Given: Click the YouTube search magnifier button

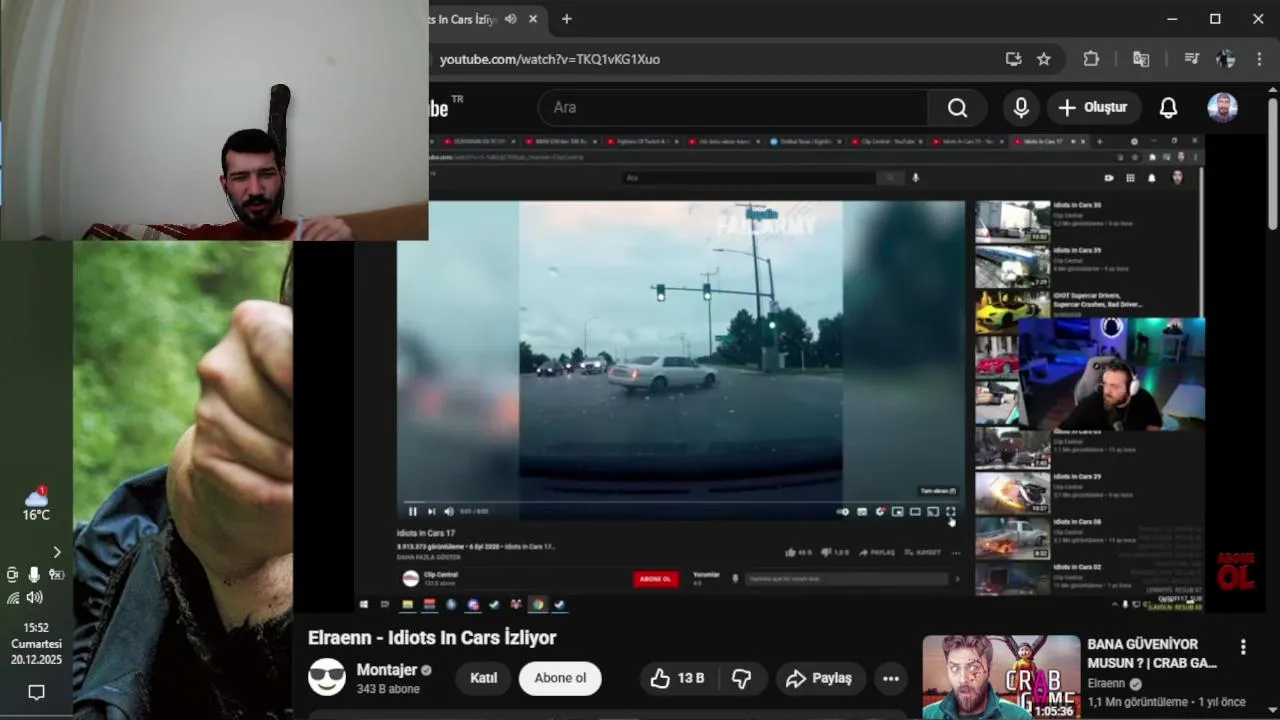Looking at the screenshot, I should pos(957,107).
